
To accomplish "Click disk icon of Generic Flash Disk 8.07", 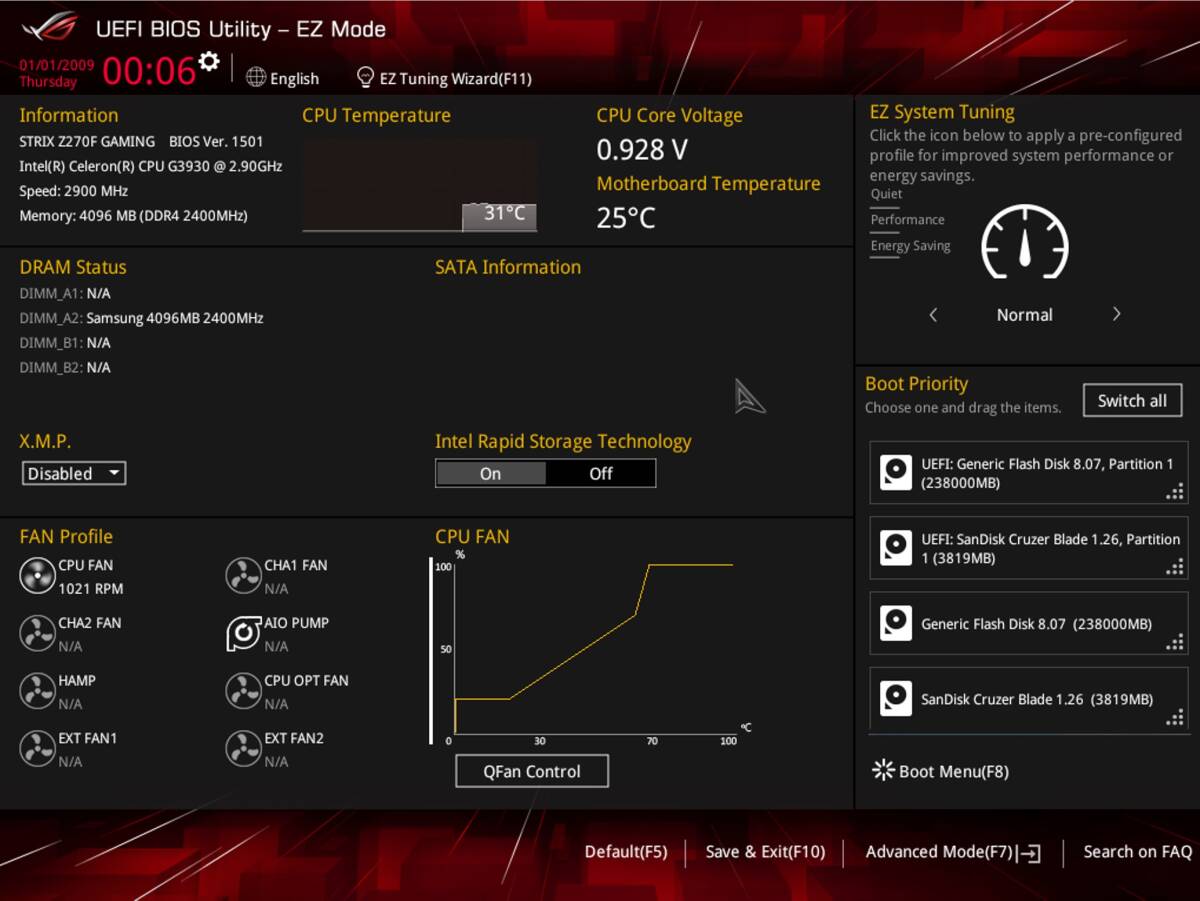I will pos(896,623).
